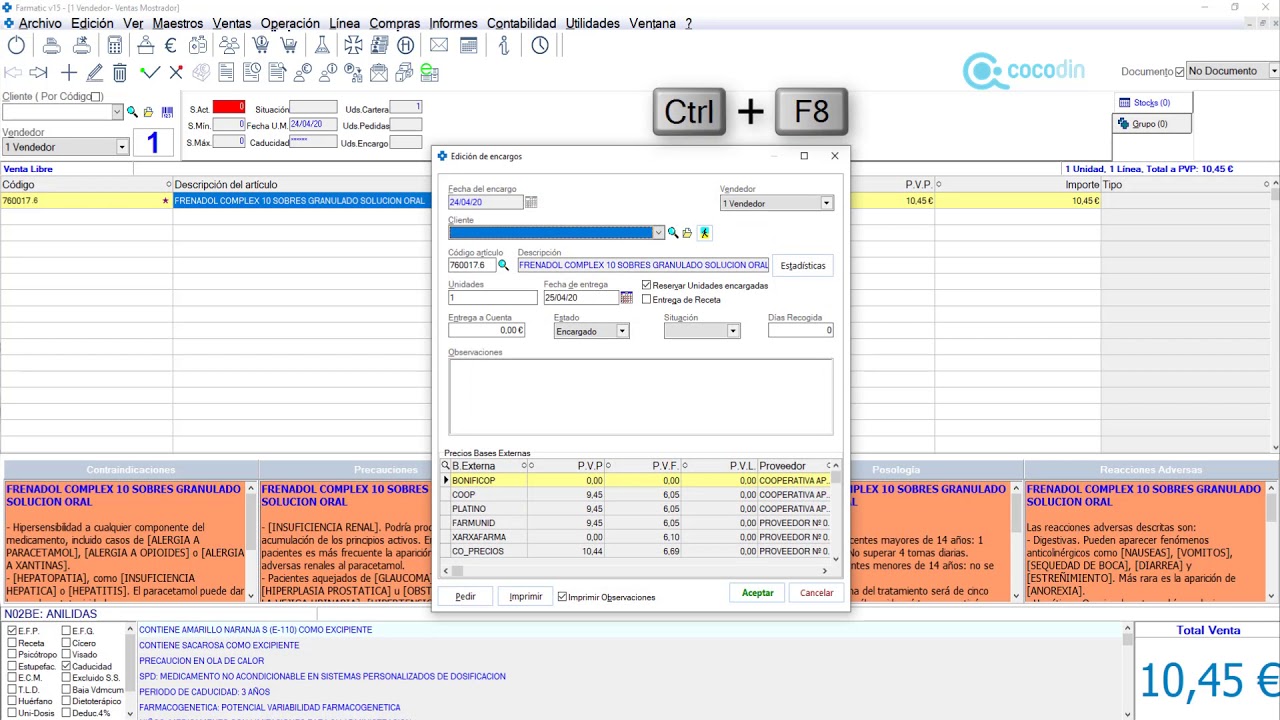Open the envelope mail toolbar icon
The height and width of the screenshot is (720, 1280).
[x=439, y=45]
